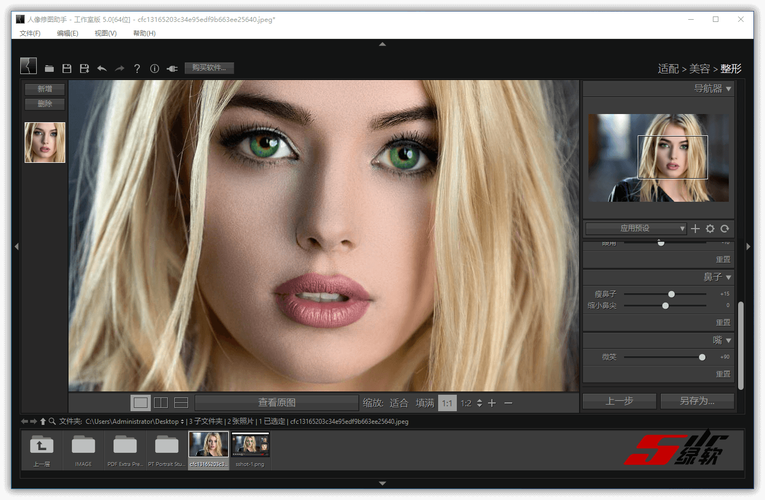Open the 编辑(E) menu
Image resolution: width=765 pixels, height=500 pixels.
(67, 33)
